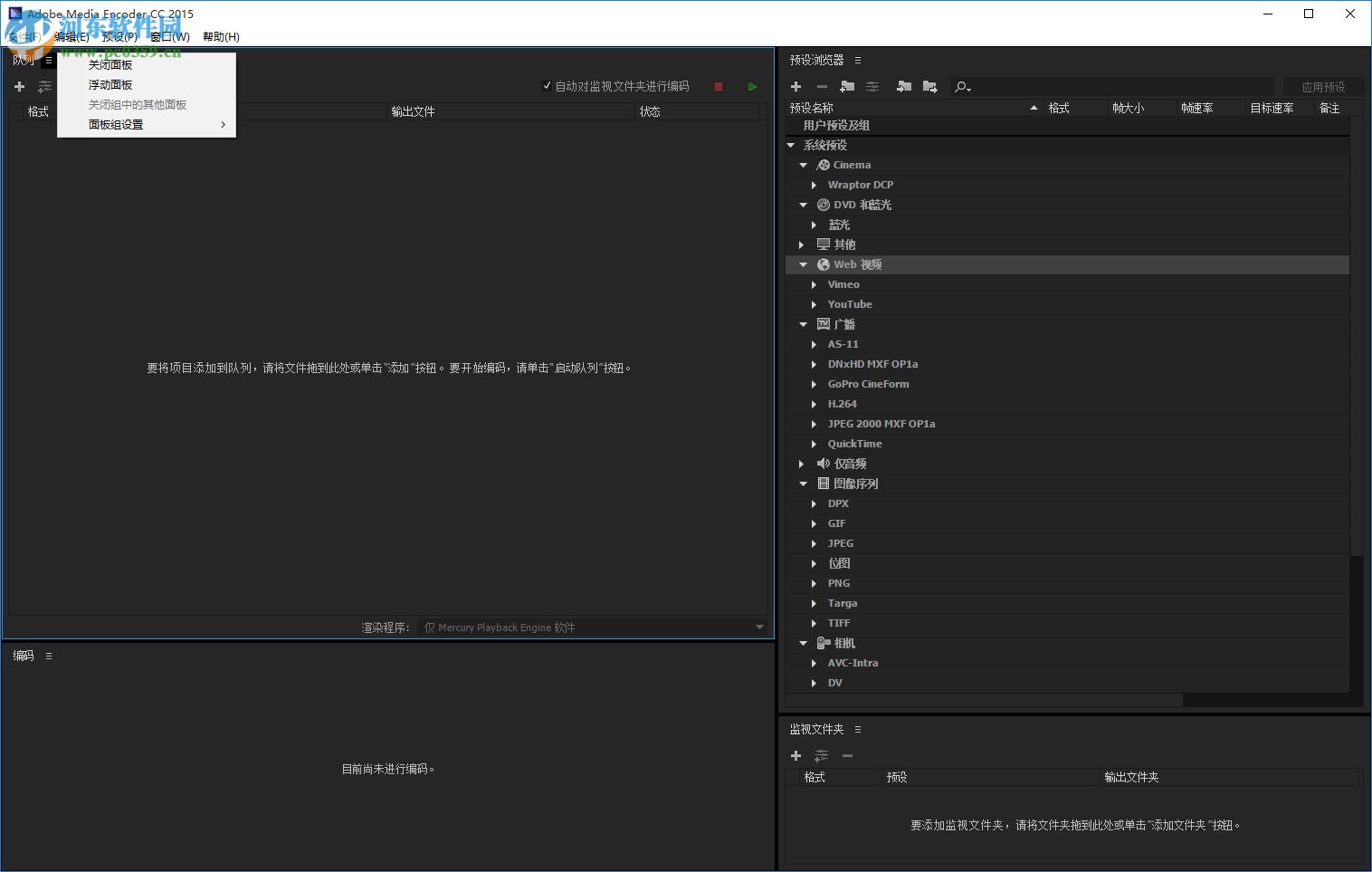Expand the H.264 preset category
1372x872 pixels.
[x=814, y=404]
